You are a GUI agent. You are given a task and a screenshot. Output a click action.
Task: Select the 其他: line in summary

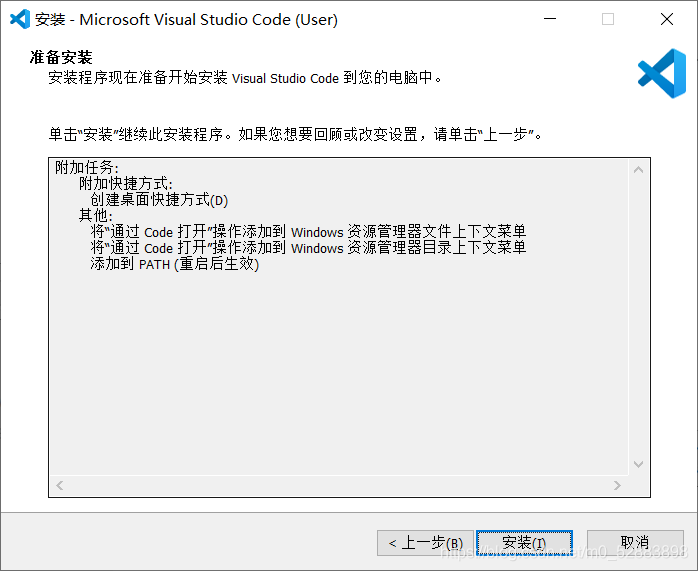96,215
